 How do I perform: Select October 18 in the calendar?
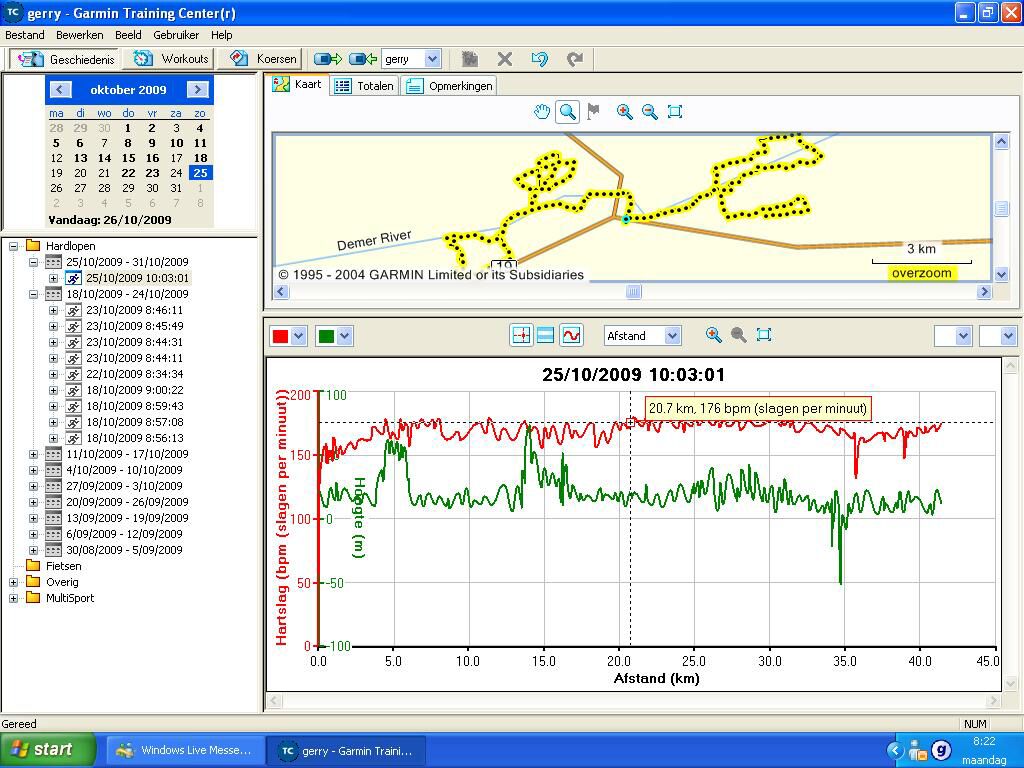(200, 158)
